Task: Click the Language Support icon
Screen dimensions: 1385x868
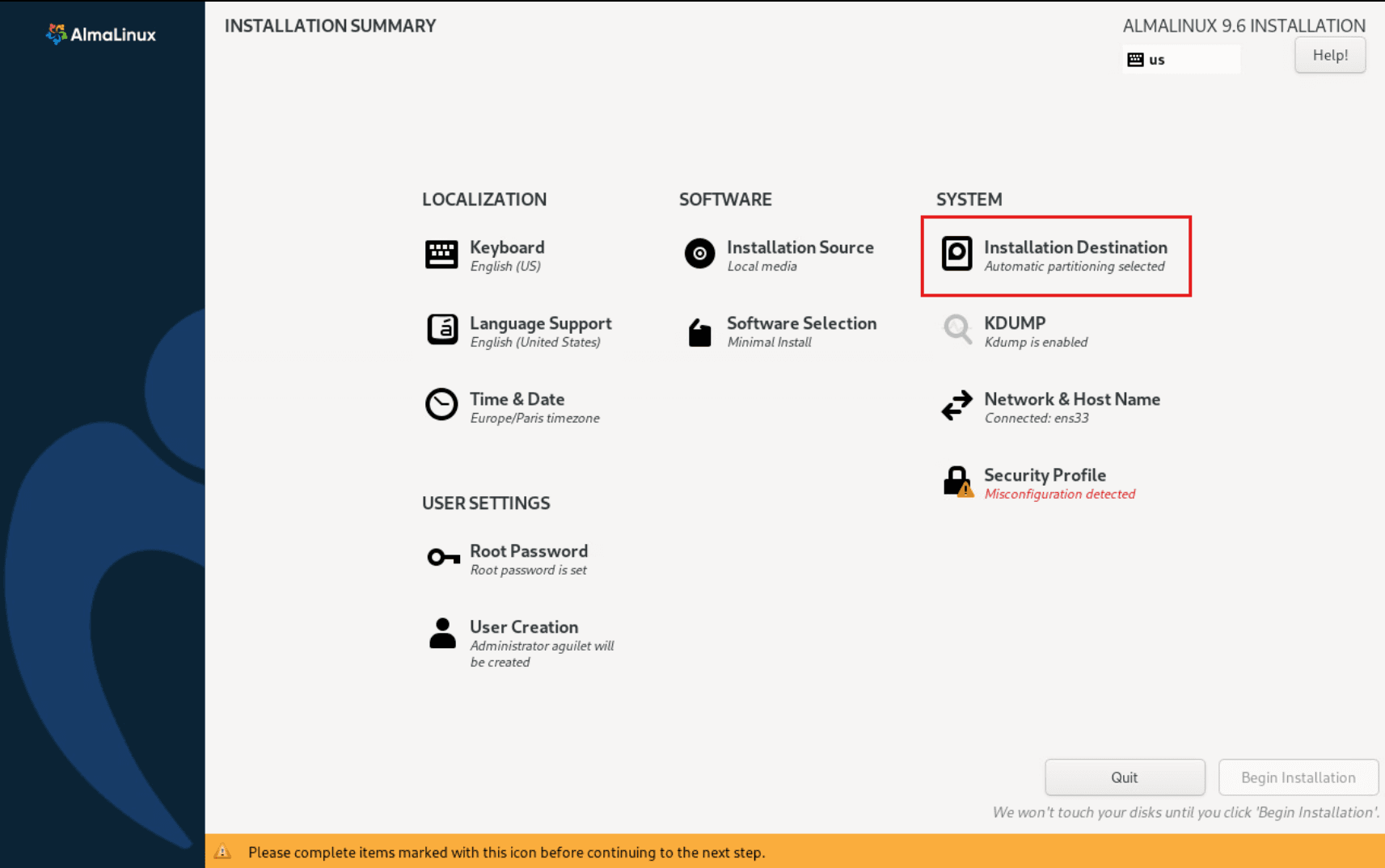Action: [442, 330]
